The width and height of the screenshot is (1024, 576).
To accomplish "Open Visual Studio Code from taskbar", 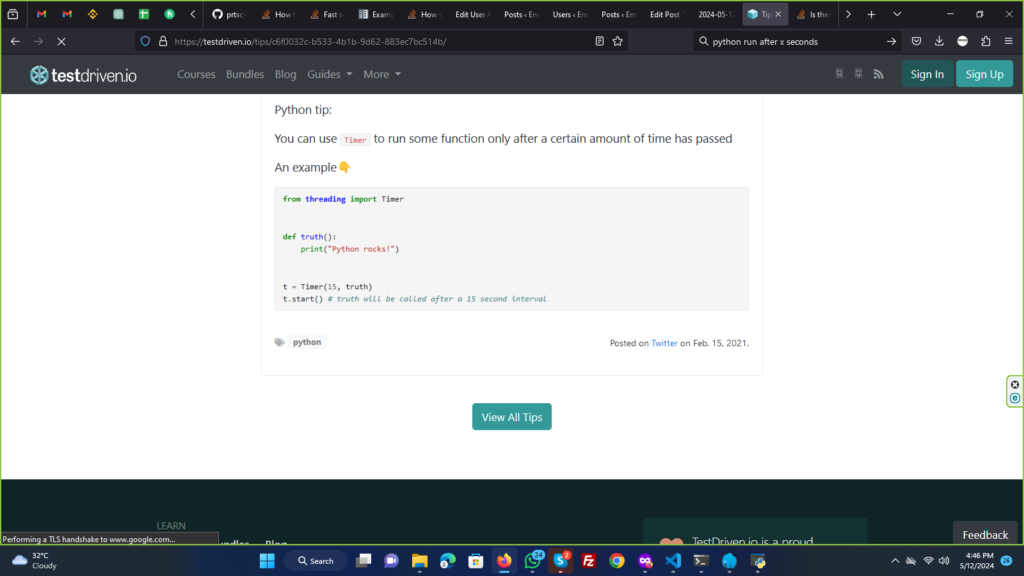I will 673,561.
